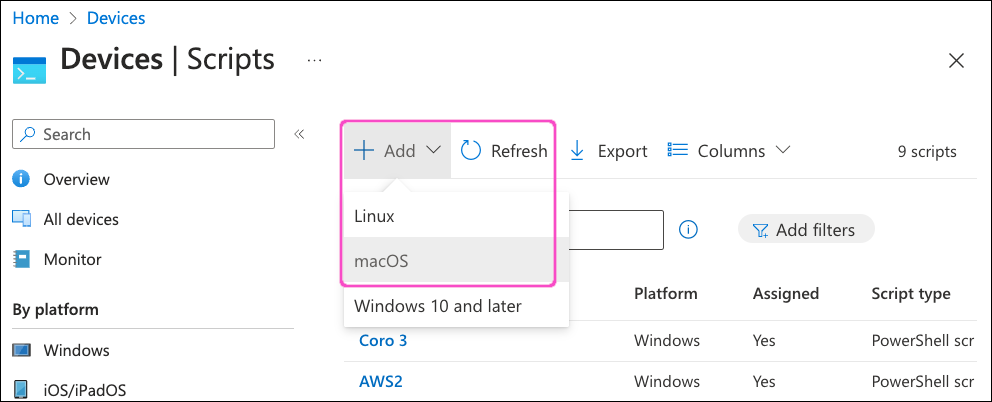Click the All devices icon

(x=21, y=219)
